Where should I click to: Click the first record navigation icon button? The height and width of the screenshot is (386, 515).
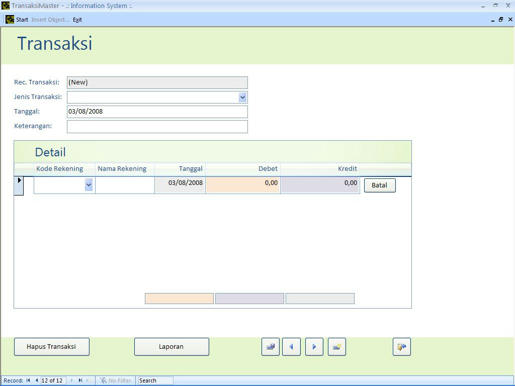pyautogui.click(x=270, y=347)
